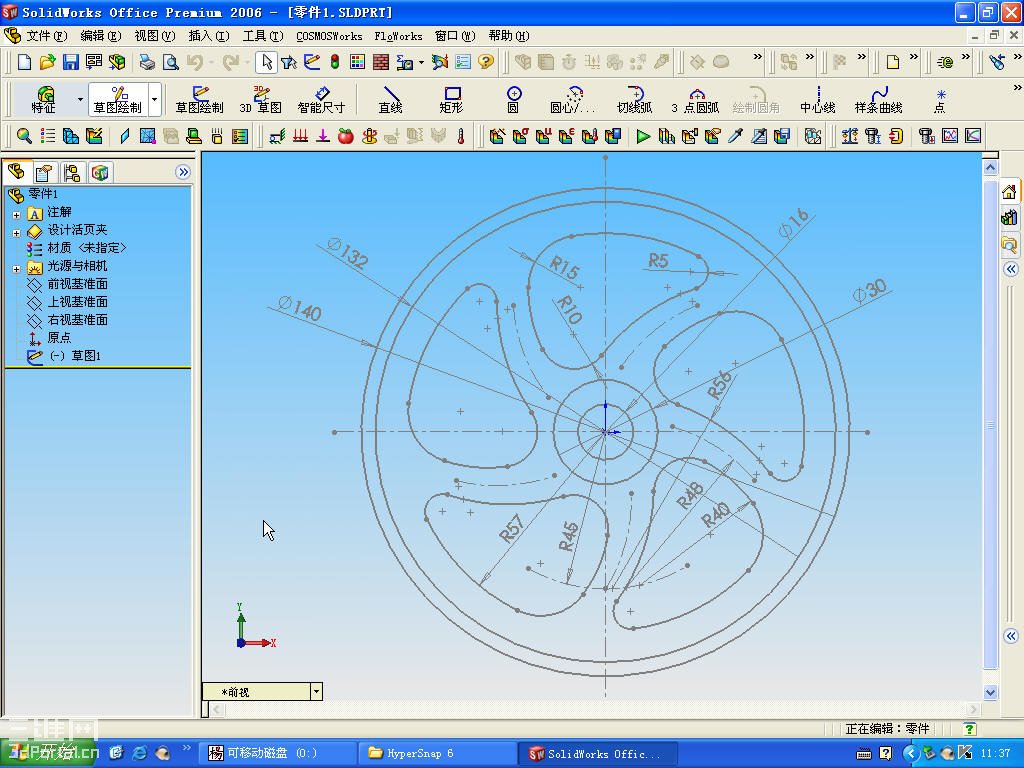Select the Spline (样条曲线) tool

pyautogui.click(x=878, y=99)
